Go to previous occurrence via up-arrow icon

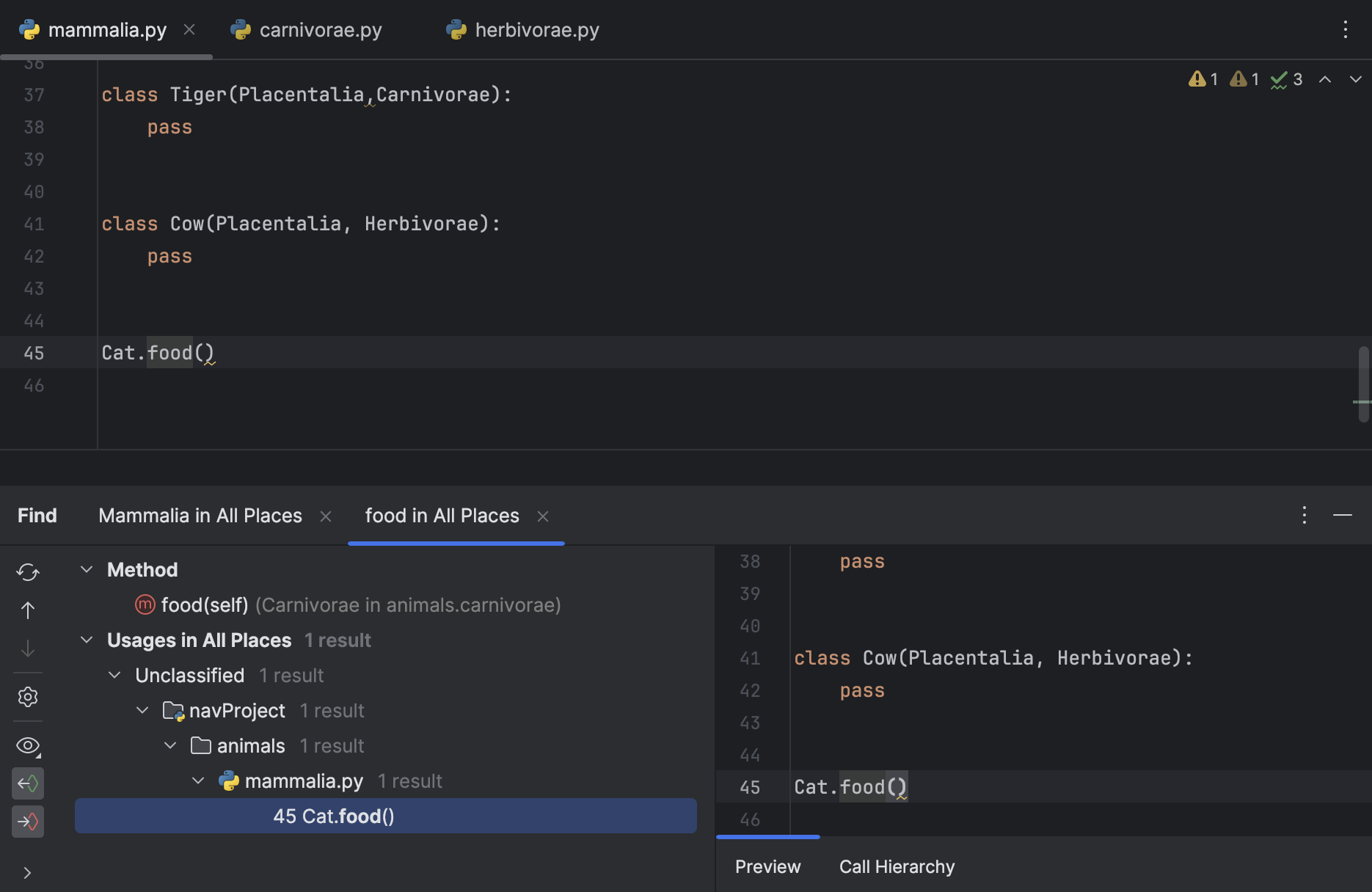tap(28, 610)
